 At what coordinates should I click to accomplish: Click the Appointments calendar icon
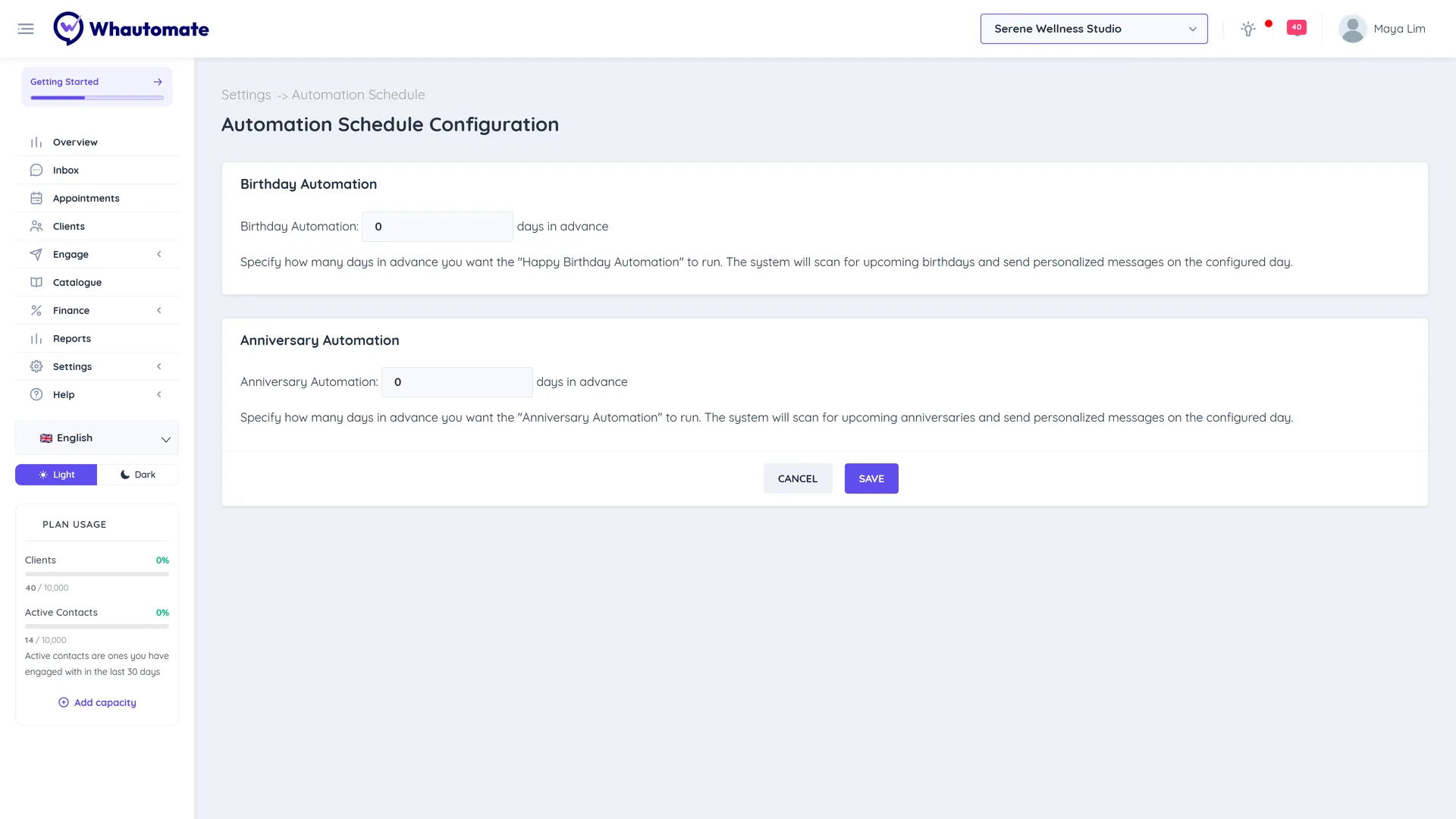[36, 198]
